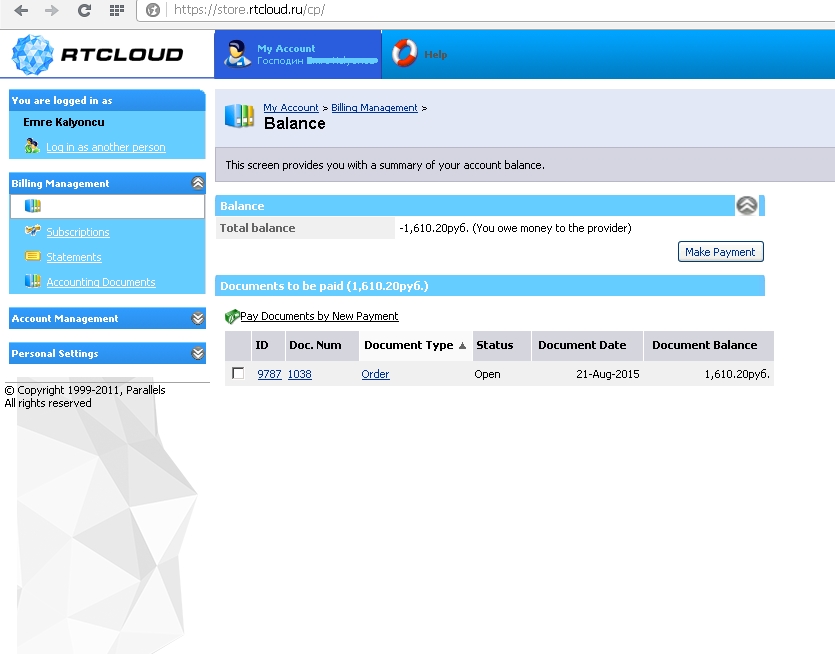Click the green payment icon beside Pay Documents
Screen dimensions: 835x654
[x=232, y=316]
